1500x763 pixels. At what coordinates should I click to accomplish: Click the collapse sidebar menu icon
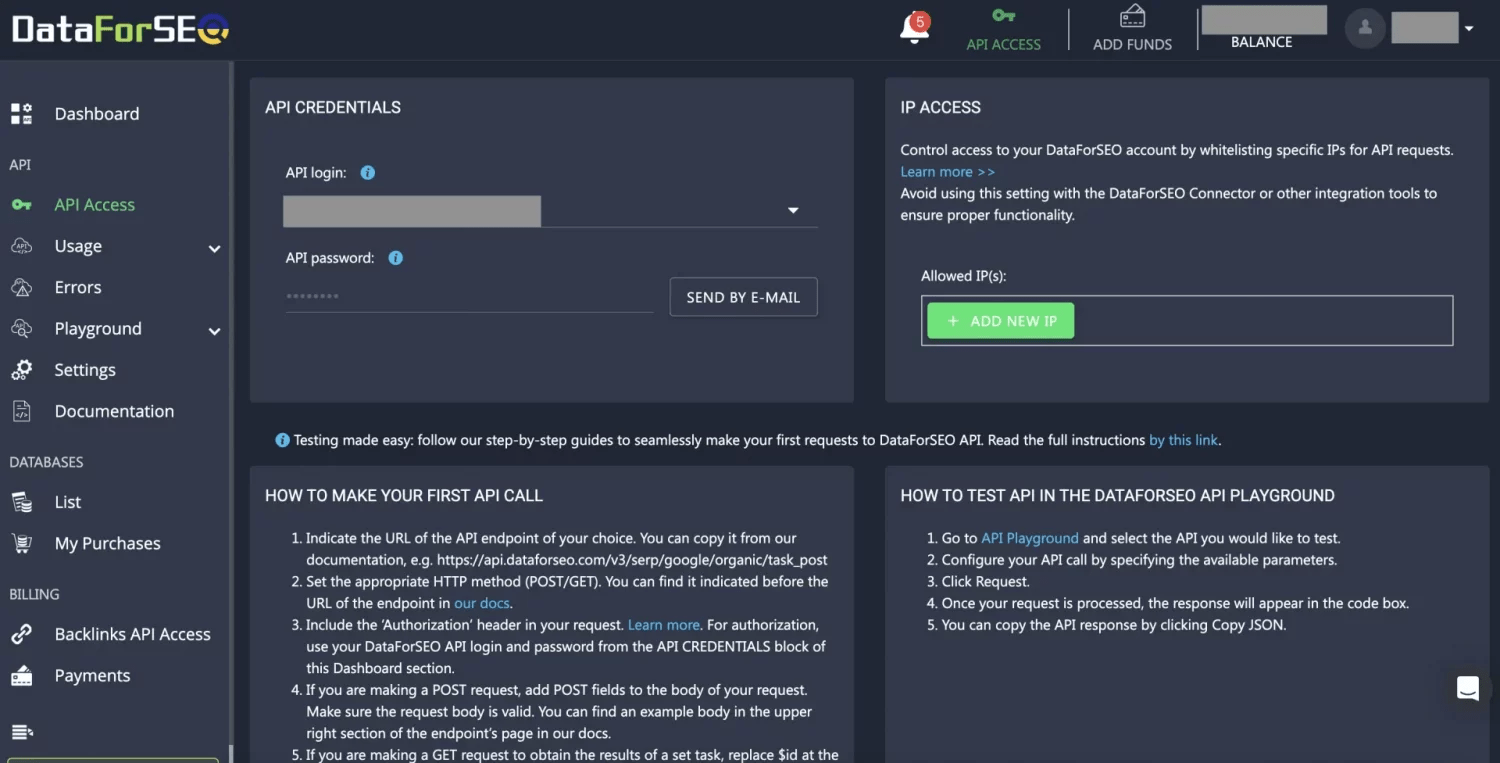pyautogui.click(x=21, y=732)
